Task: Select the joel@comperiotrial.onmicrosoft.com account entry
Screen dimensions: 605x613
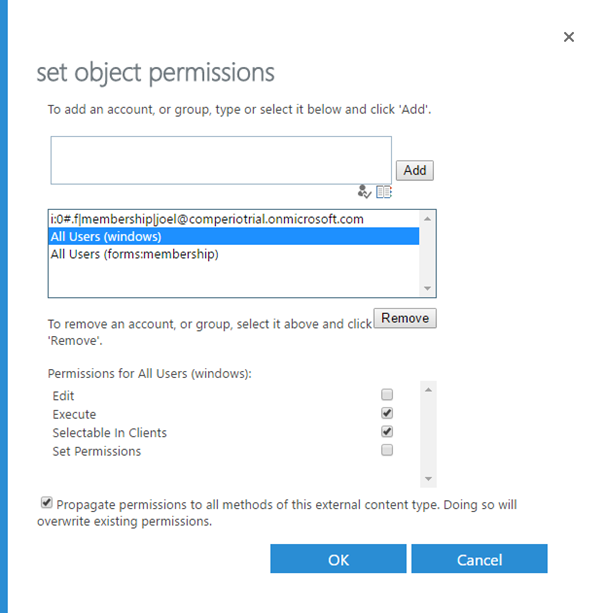Action: point(234,219)
